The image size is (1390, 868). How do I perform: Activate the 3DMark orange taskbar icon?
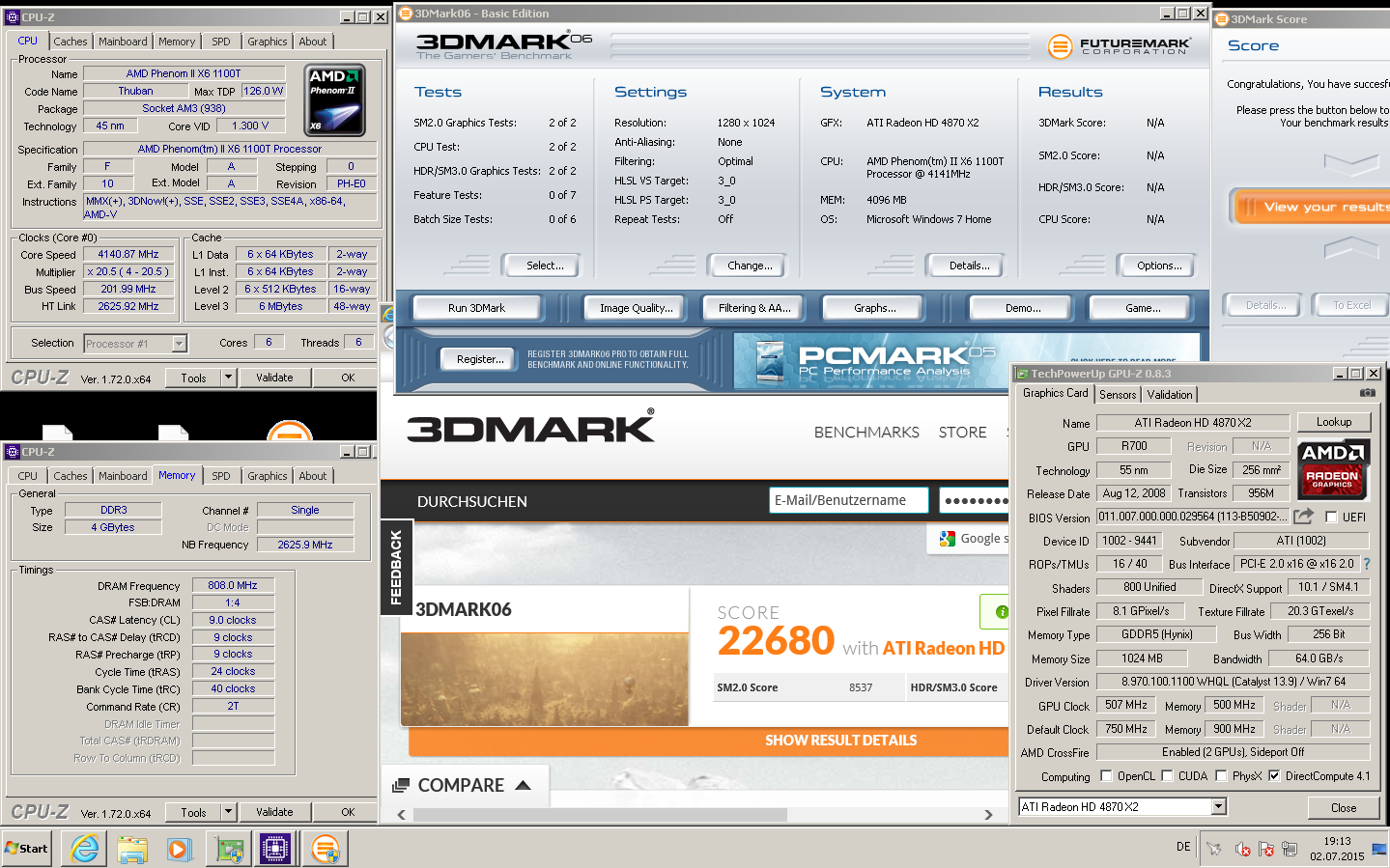[325, 849]
